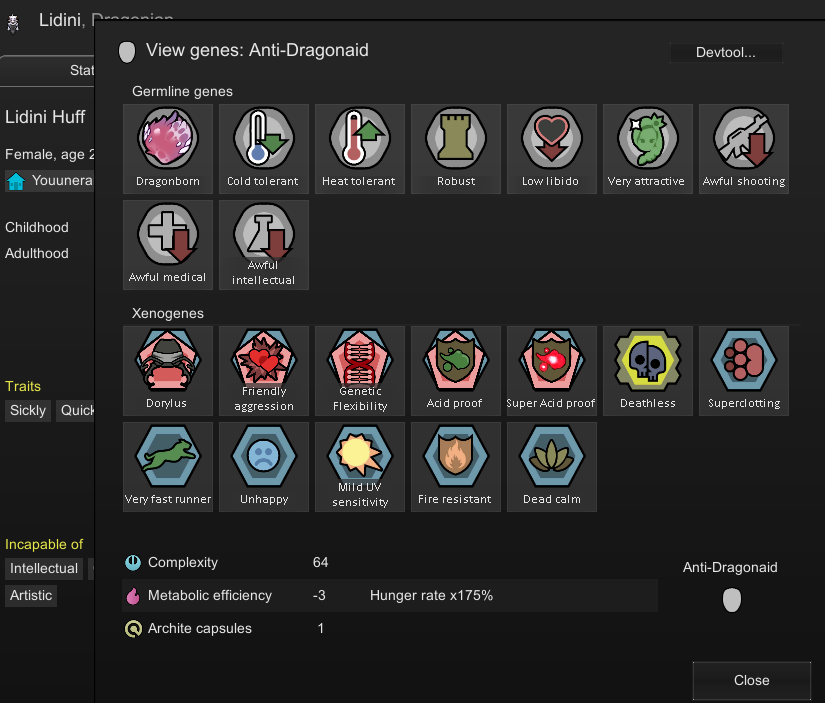Select the Super Acid proof xenogene
Viewport: 825px width, 703px height.
[551, 371]
